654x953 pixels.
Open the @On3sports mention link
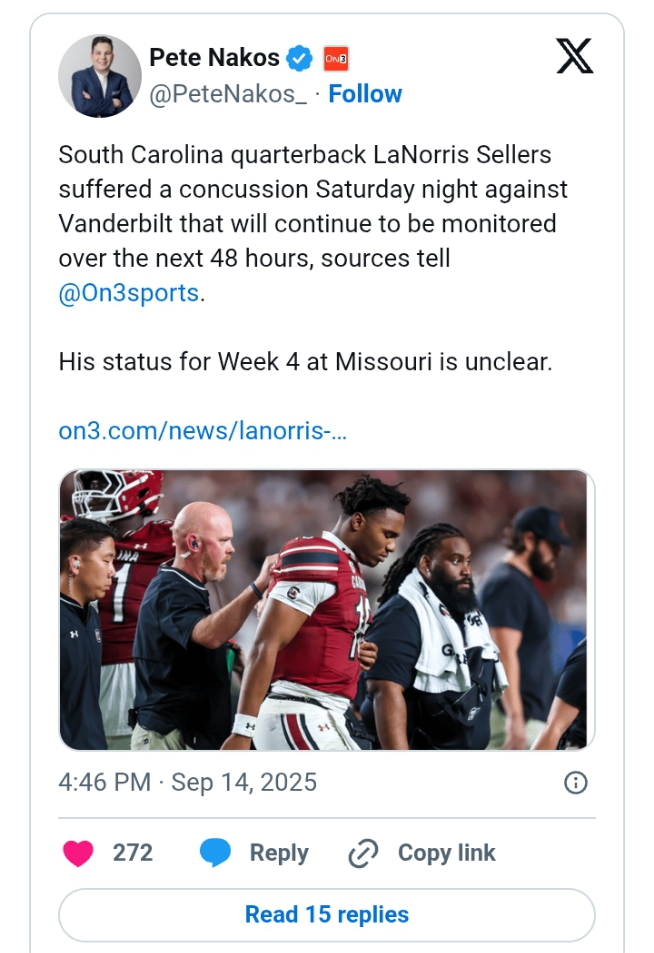point(129,294)
